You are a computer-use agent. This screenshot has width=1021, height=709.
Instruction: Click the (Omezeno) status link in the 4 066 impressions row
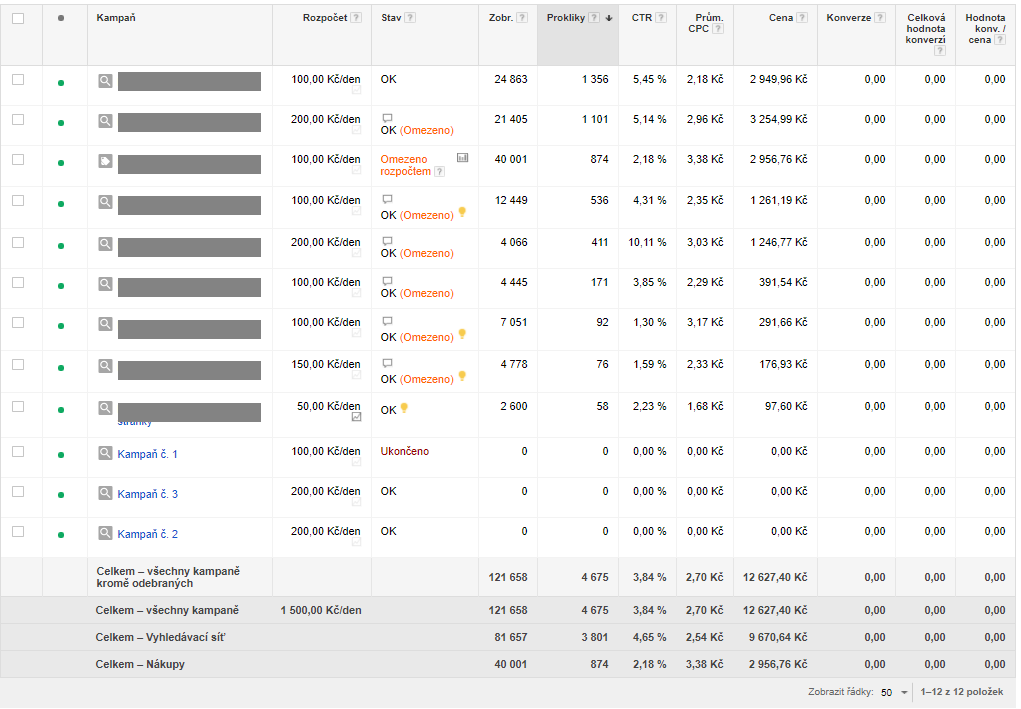tap(427, 253)
